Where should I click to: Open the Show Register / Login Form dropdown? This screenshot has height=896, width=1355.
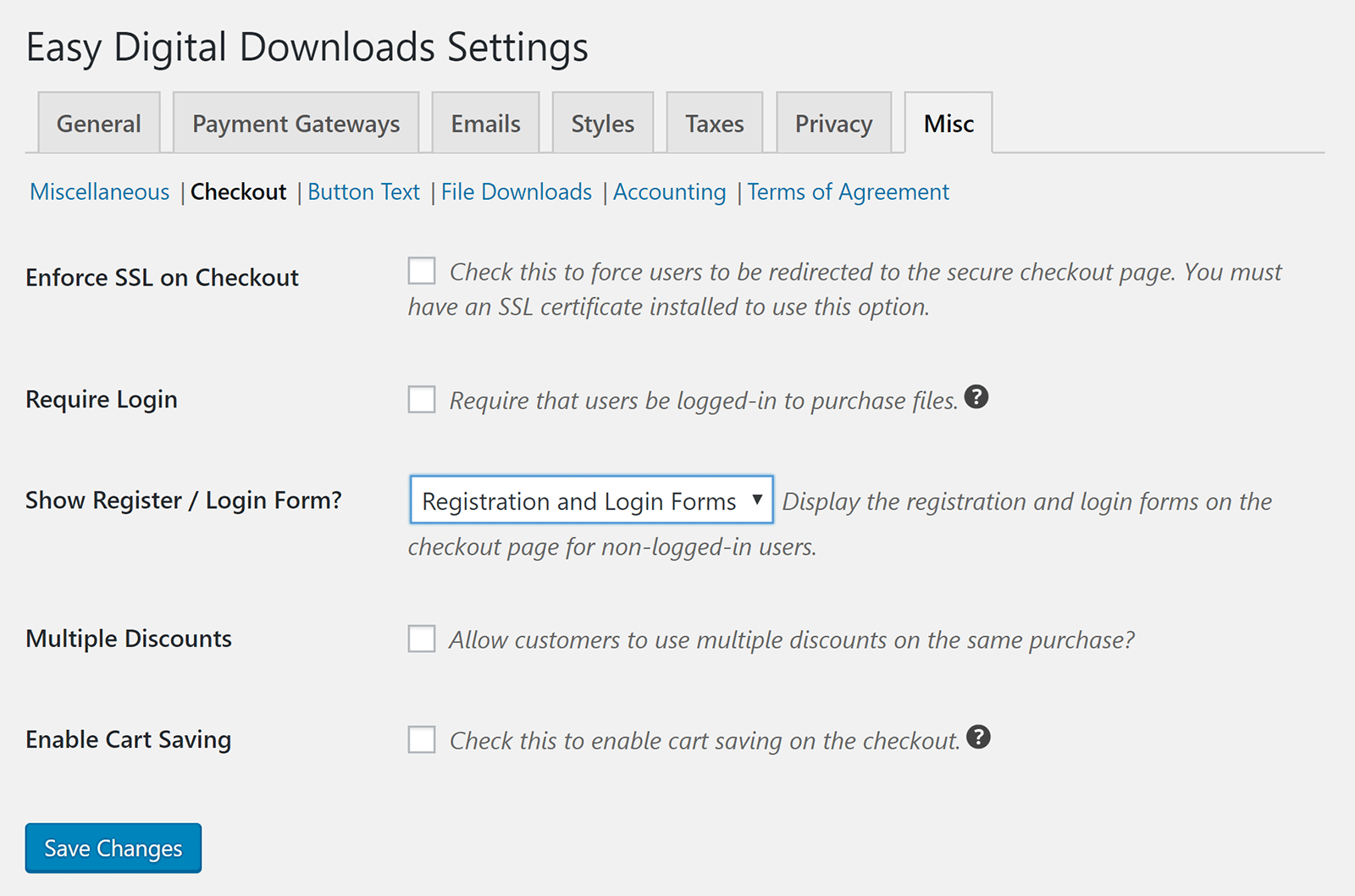click(591, 500)
